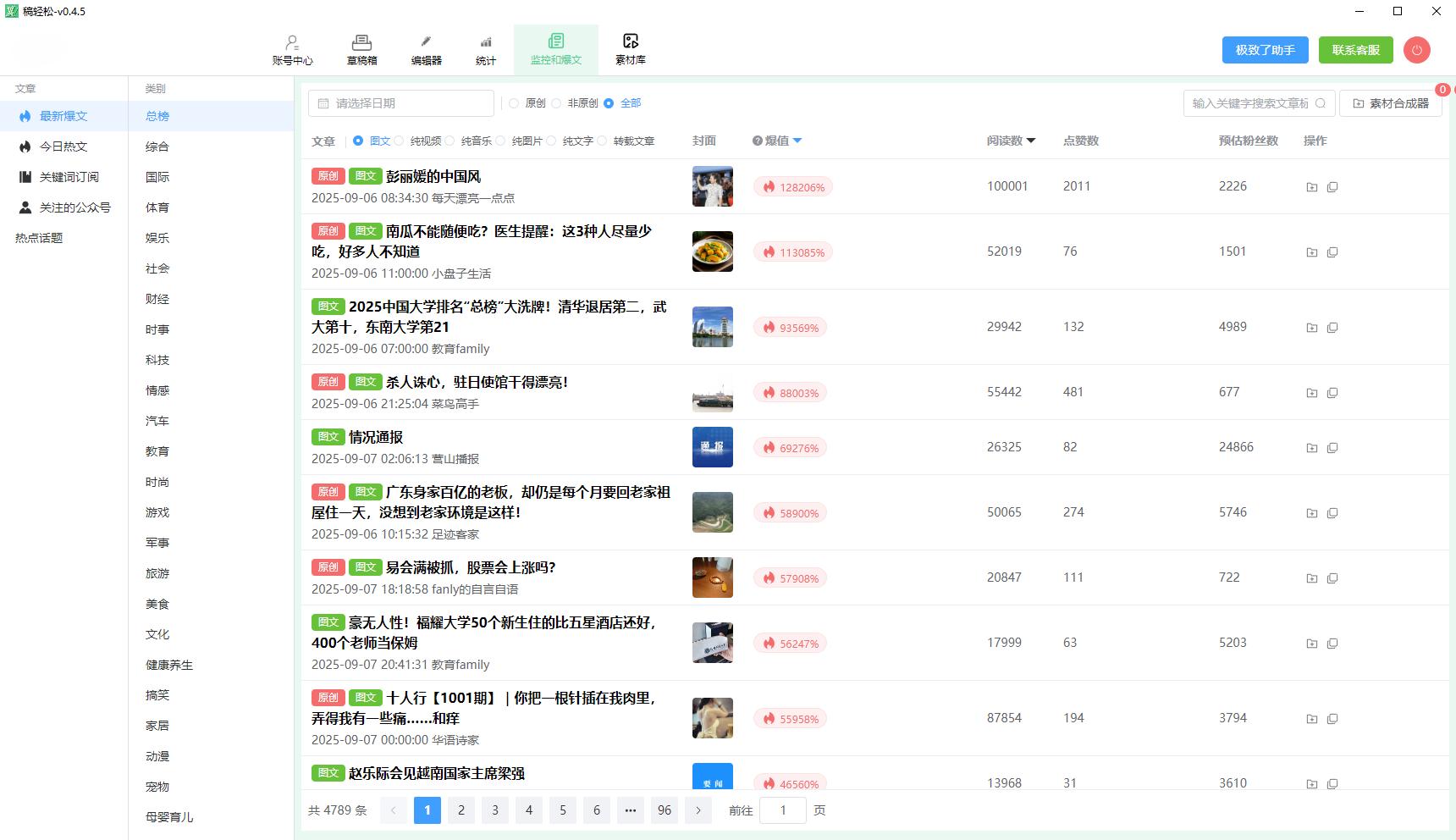Click the keyword search input field

click(1249, 103)
